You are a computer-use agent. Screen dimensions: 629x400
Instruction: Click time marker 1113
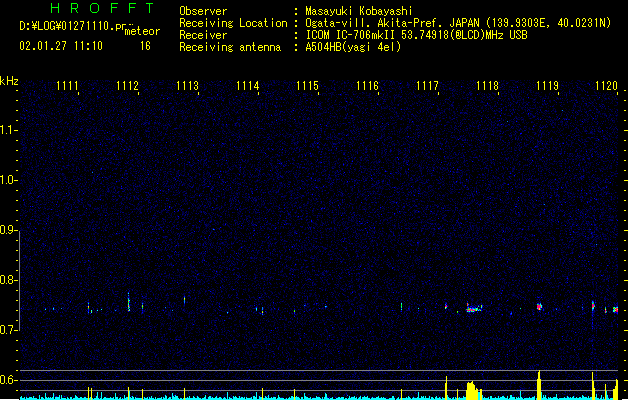coord(187,86)
